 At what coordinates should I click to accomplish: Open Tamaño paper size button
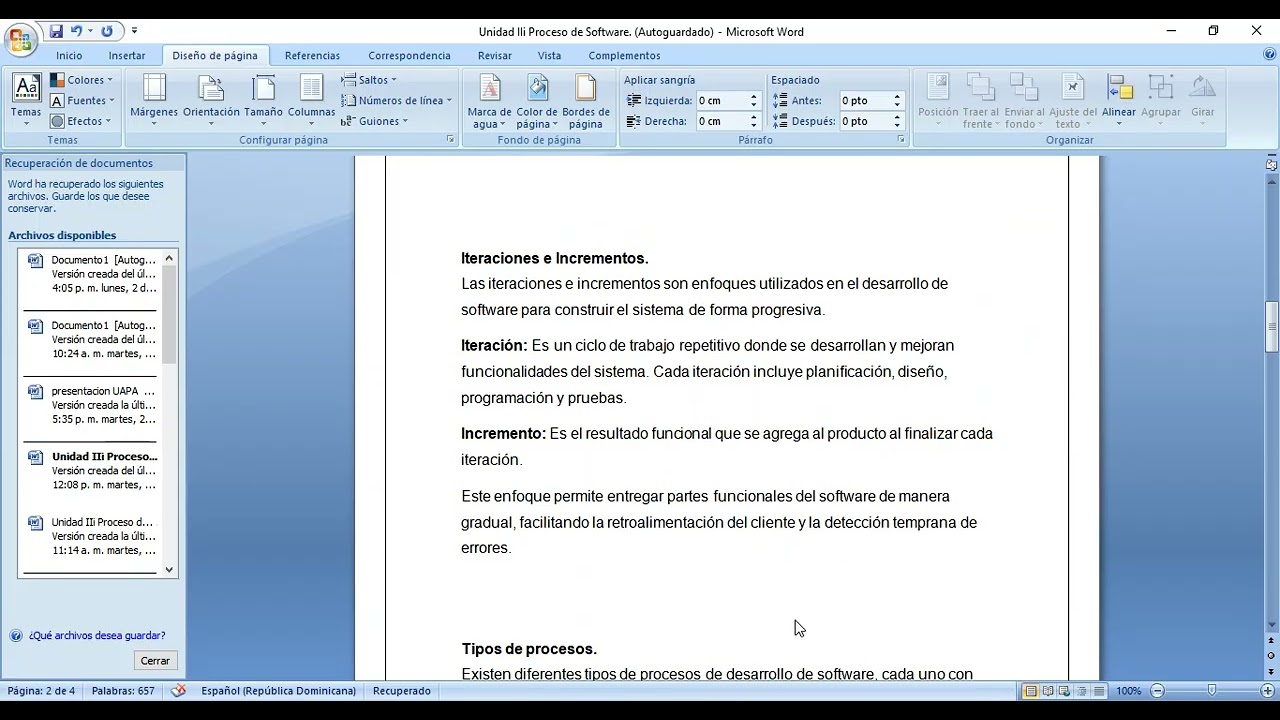(263, 101)
